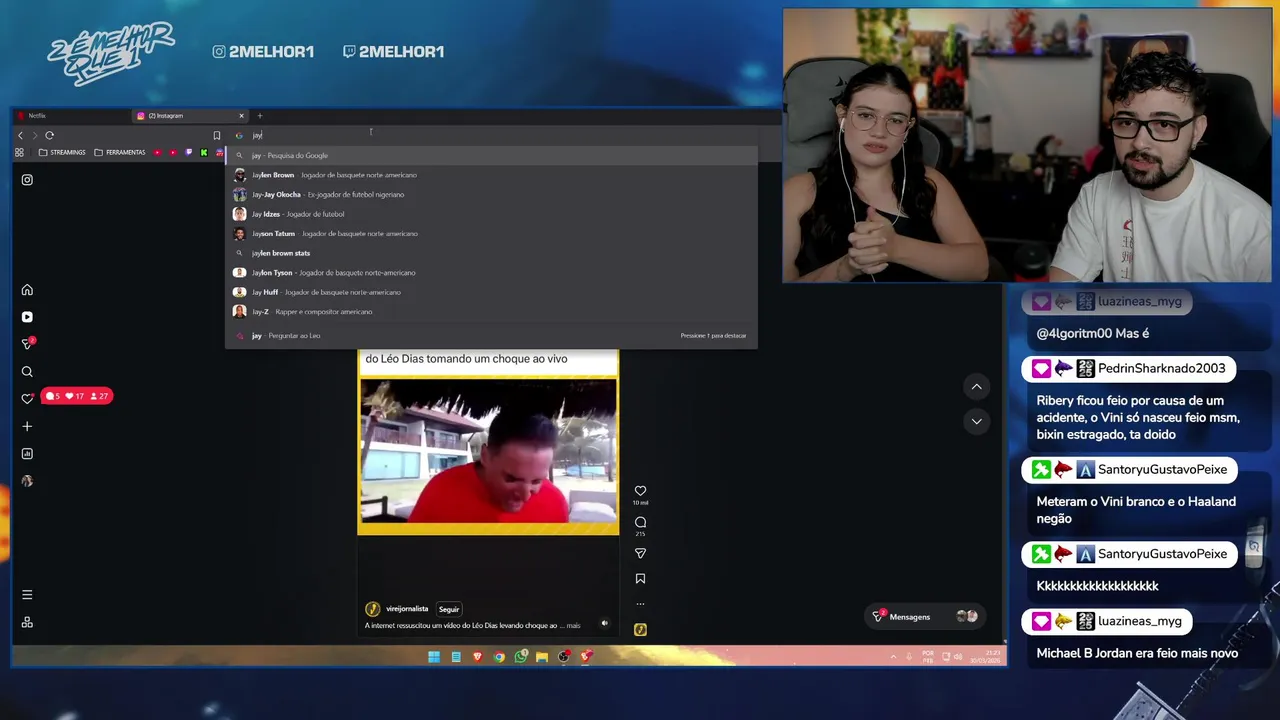Click the browser forward arrow
The height and width of the screenshot is (720, 1280).
tap(35, 135)
